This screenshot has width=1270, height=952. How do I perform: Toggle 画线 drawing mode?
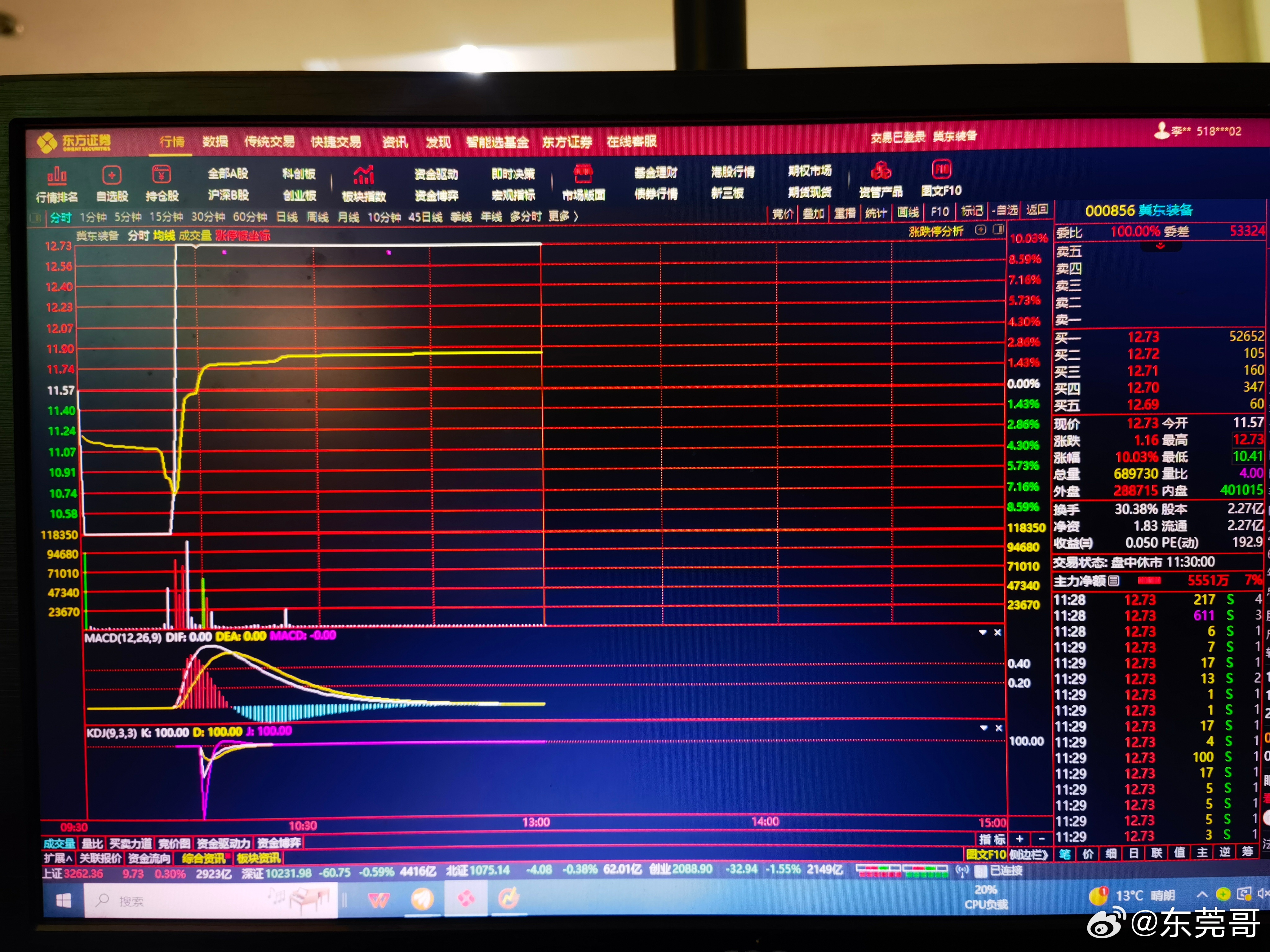908,212
